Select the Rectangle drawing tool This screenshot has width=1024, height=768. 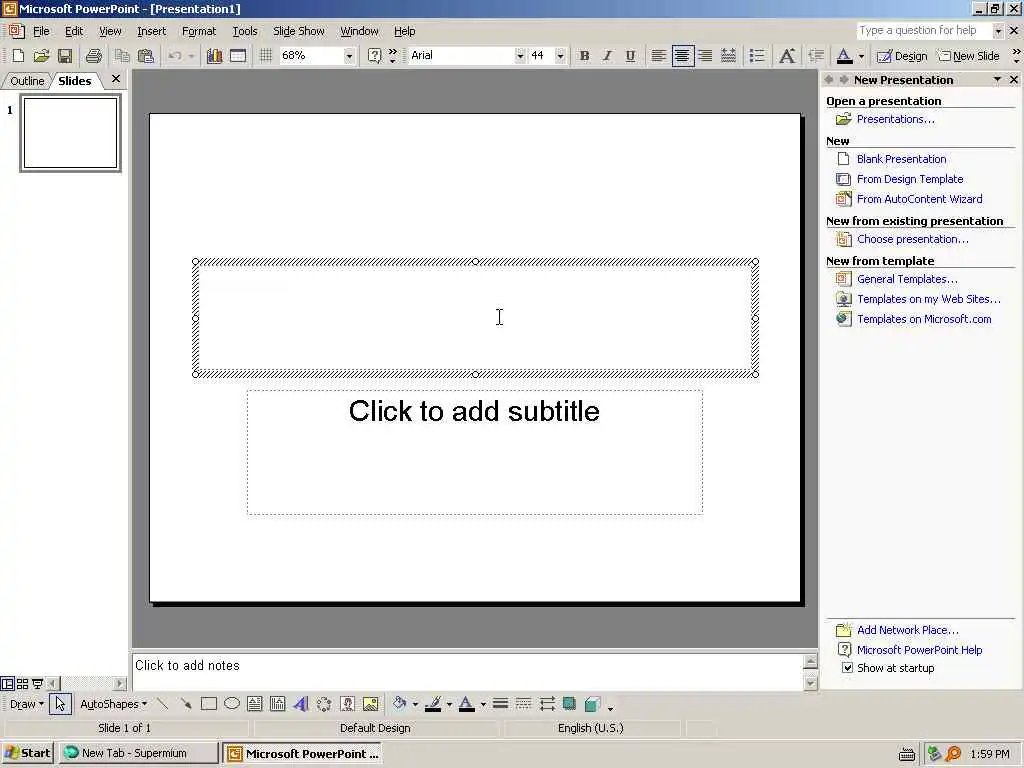209,703
